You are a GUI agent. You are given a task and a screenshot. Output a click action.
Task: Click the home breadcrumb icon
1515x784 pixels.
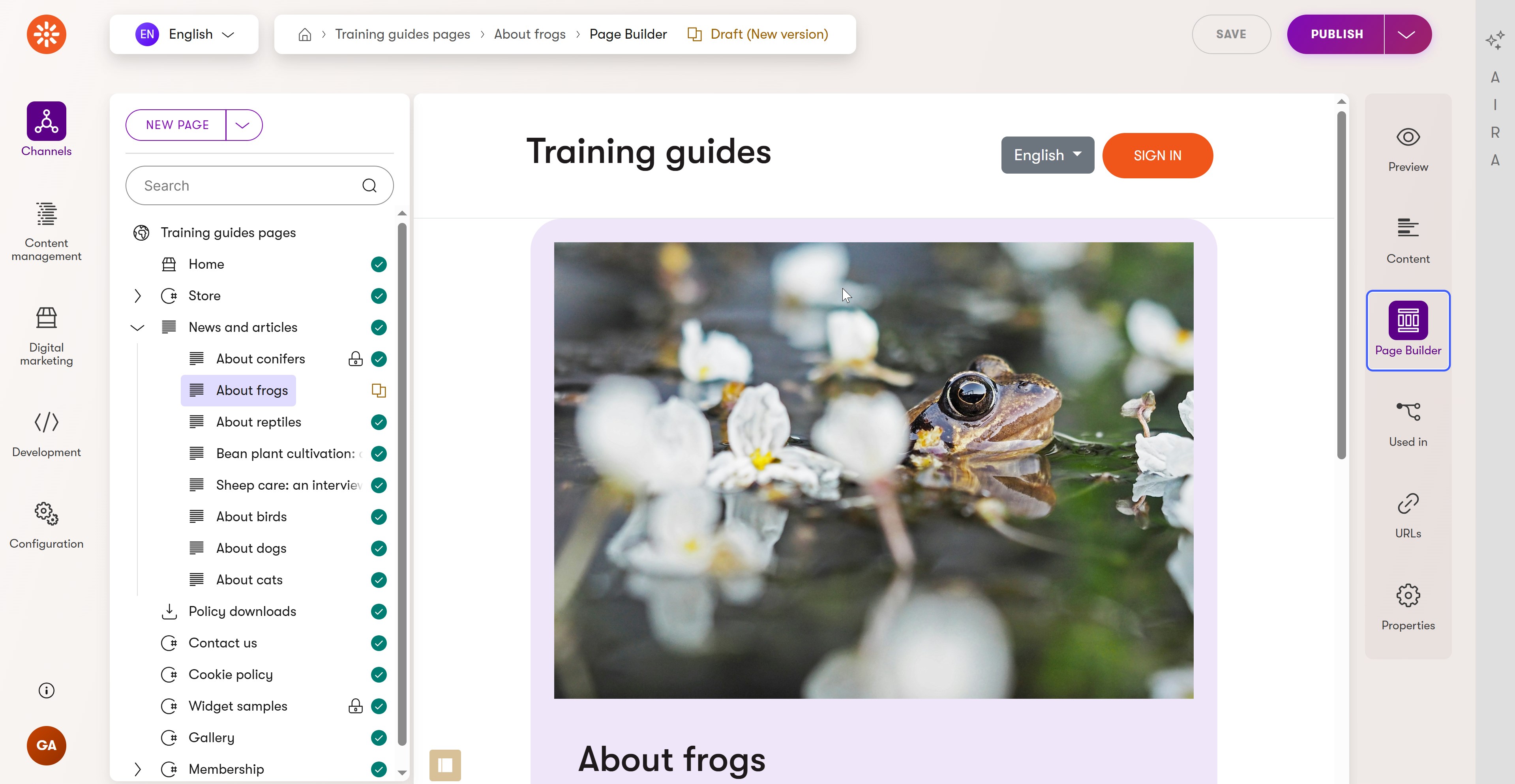[x=305, y=35]
